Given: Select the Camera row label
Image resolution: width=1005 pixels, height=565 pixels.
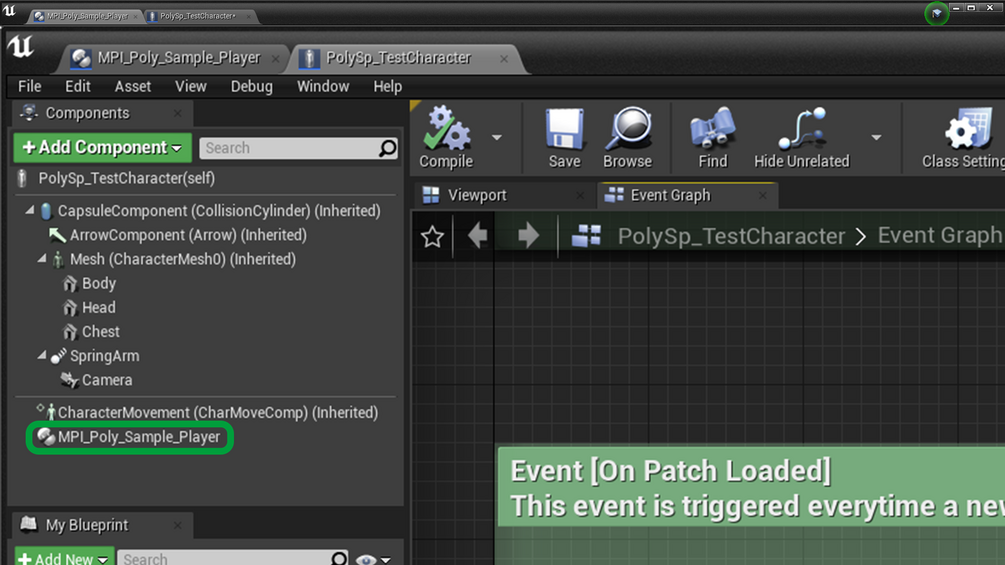Looking at the screenshot, I should click(x=107, y=381).
